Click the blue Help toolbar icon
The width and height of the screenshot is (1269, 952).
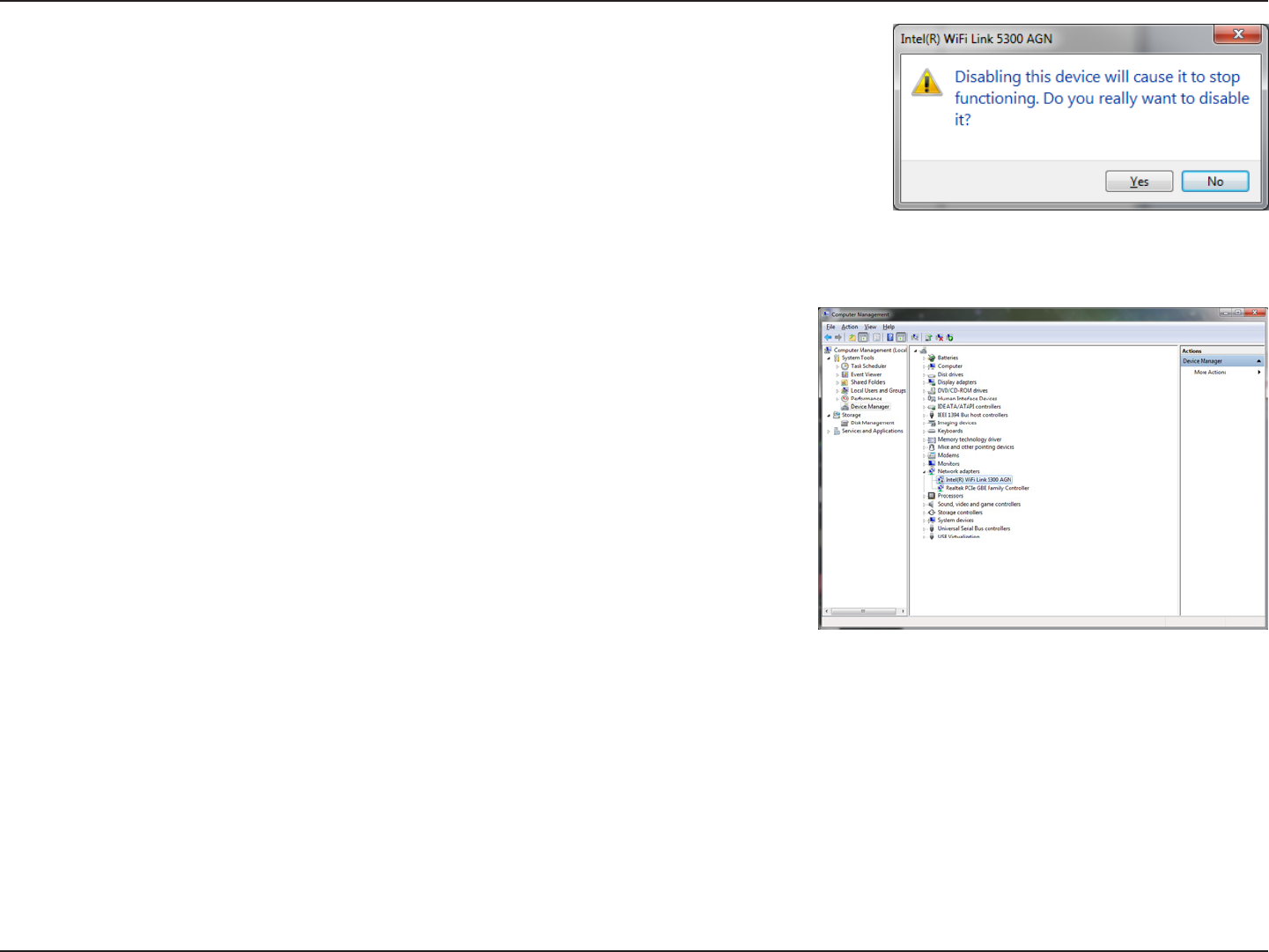(890, 337)
